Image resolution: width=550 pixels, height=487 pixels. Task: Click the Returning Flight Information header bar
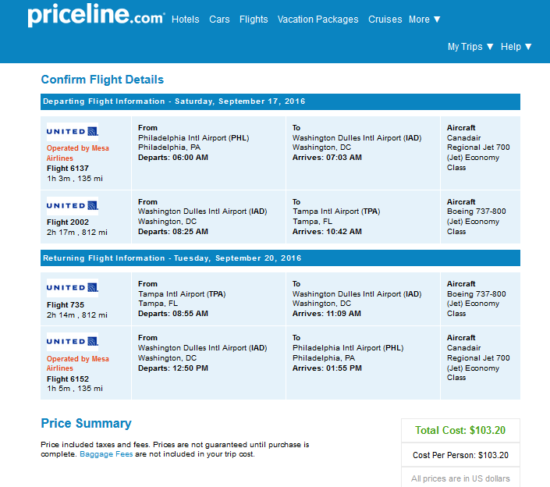coord(280,258)
